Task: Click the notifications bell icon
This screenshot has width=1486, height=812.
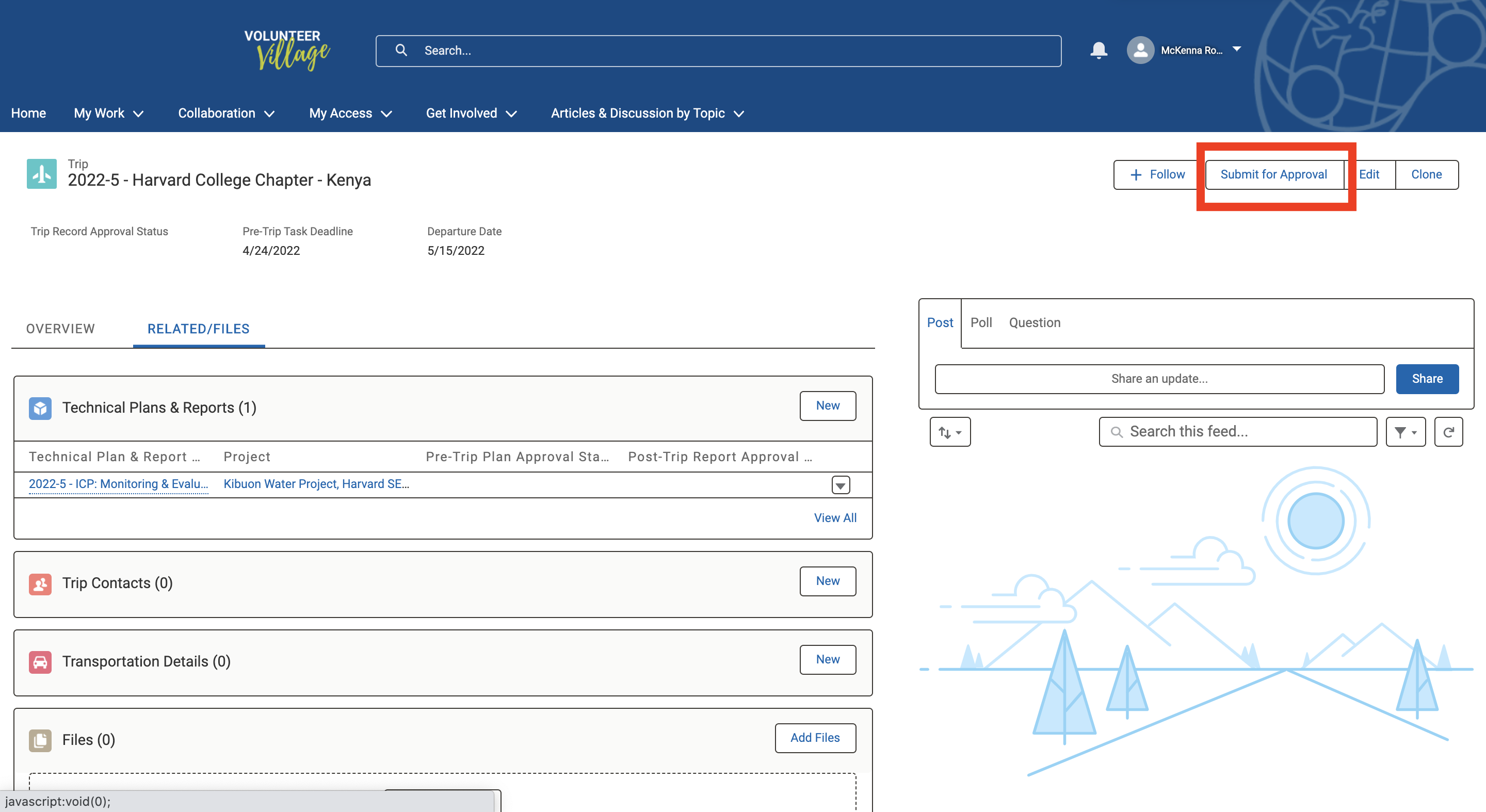Action: [1099, 50]
